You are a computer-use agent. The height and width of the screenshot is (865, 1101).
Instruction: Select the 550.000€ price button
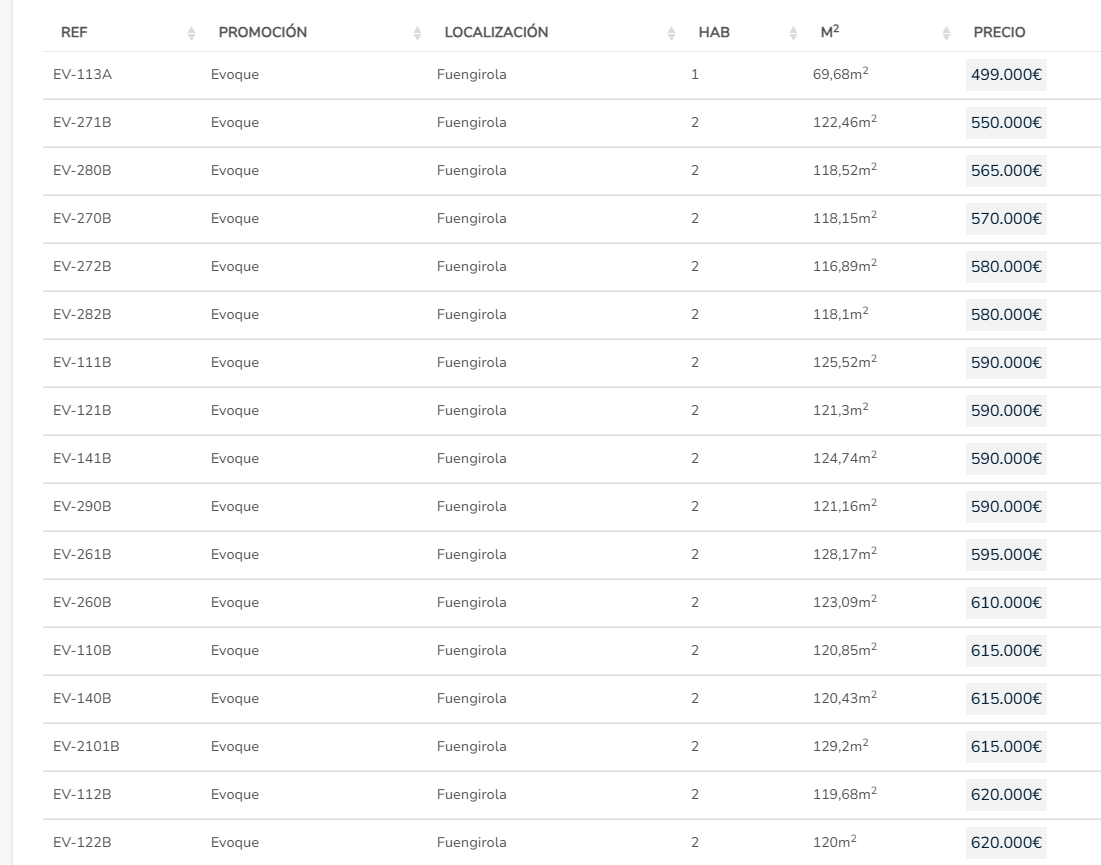(x=1006, y=123)
